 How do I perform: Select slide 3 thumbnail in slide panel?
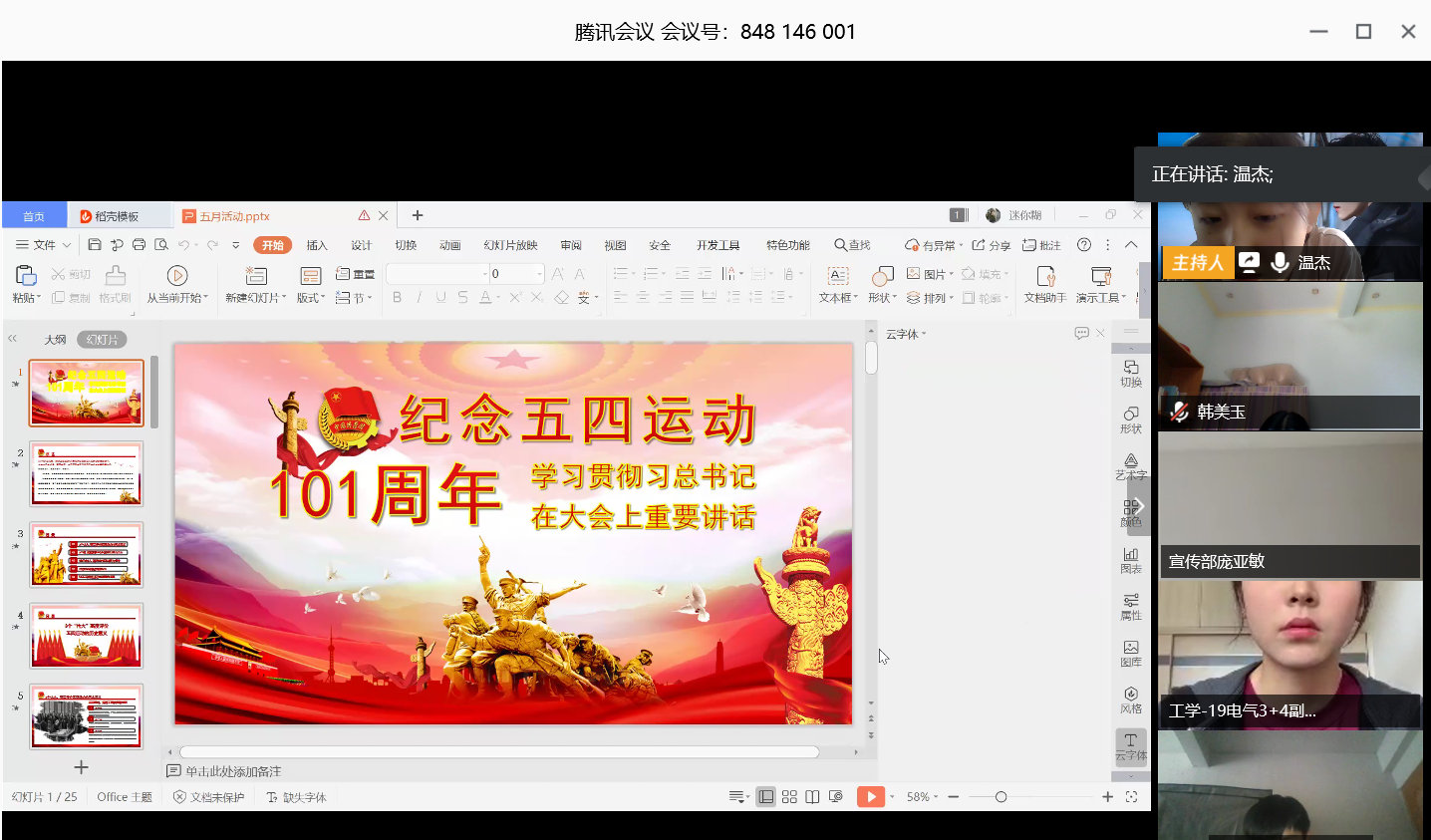(x=87, y=555)
